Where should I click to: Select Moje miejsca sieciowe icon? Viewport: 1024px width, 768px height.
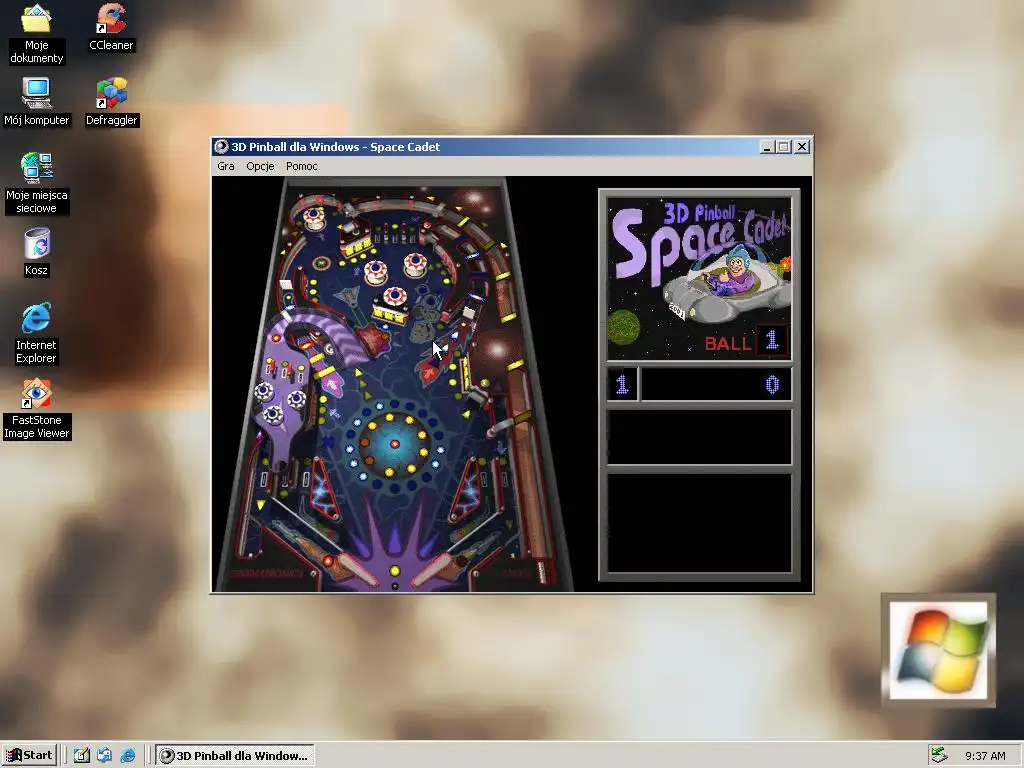tap(37, 184)
